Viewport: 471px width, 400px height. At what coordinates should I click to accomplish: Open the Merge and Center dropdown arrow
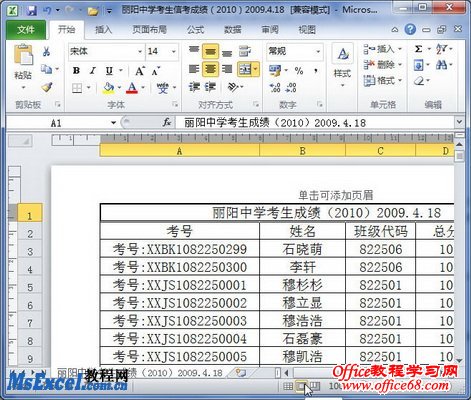[256, 69]
